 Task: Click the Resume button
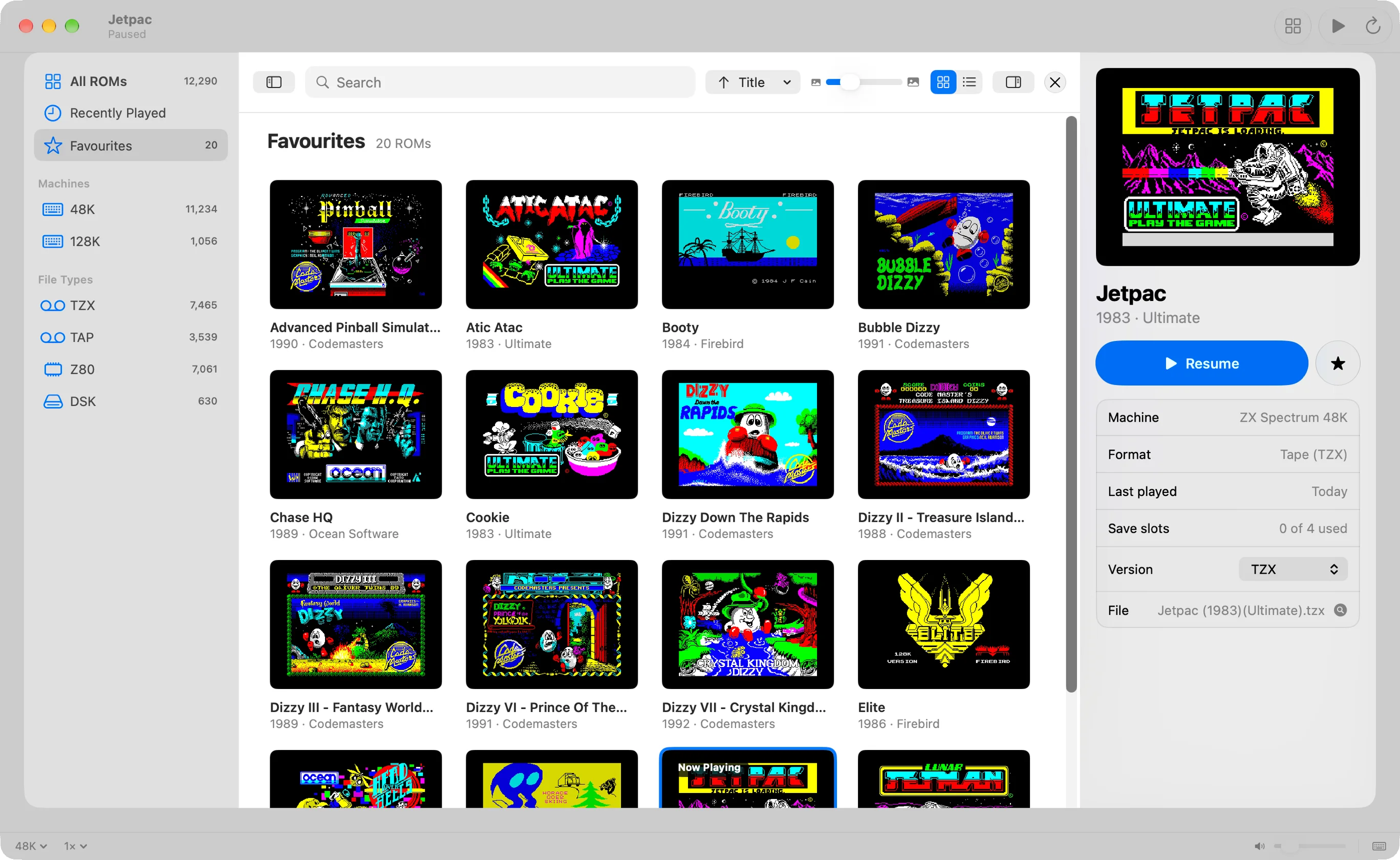(1201, 363)
